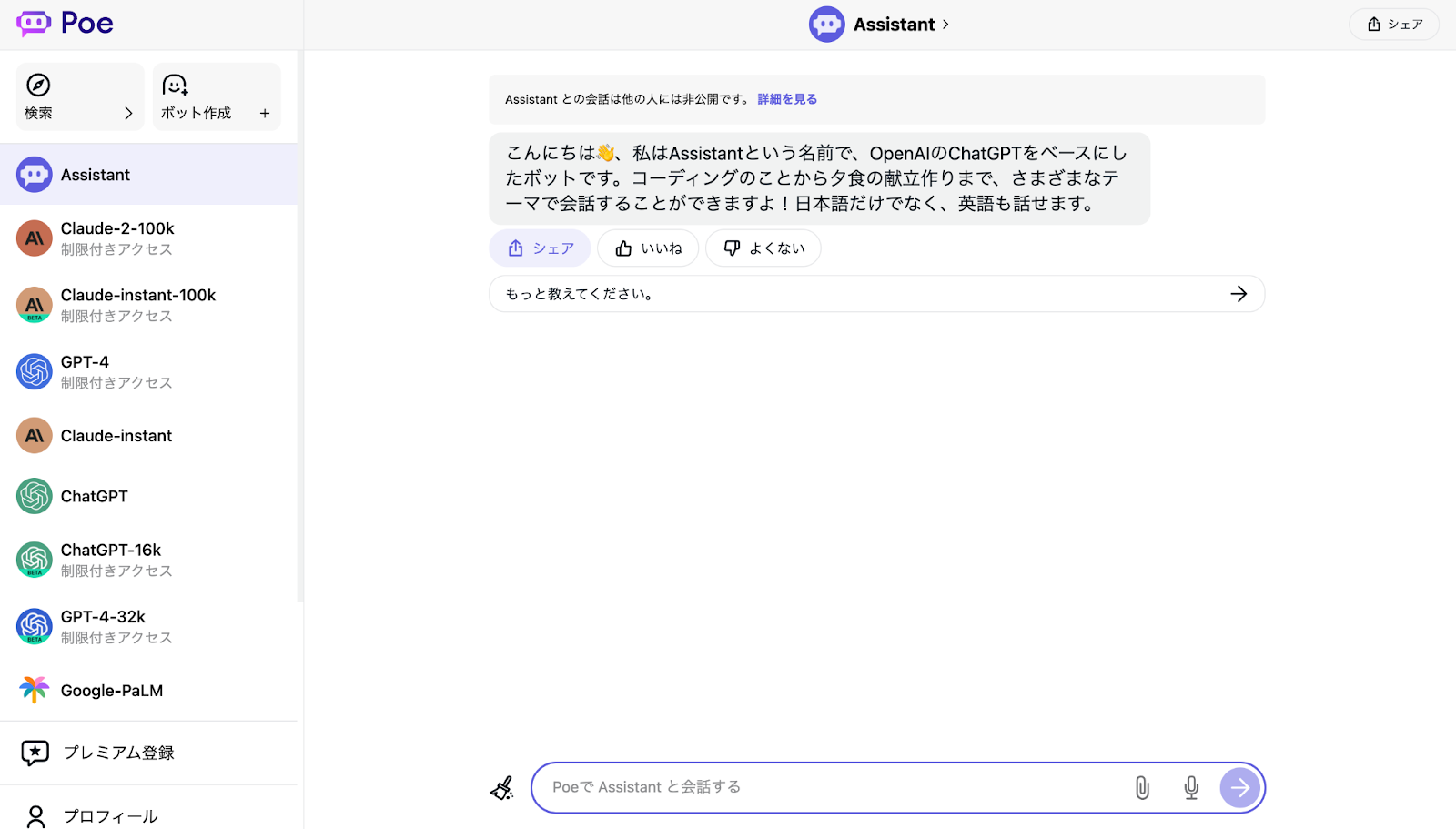Send message with purple arrow button

(1240, 787)
